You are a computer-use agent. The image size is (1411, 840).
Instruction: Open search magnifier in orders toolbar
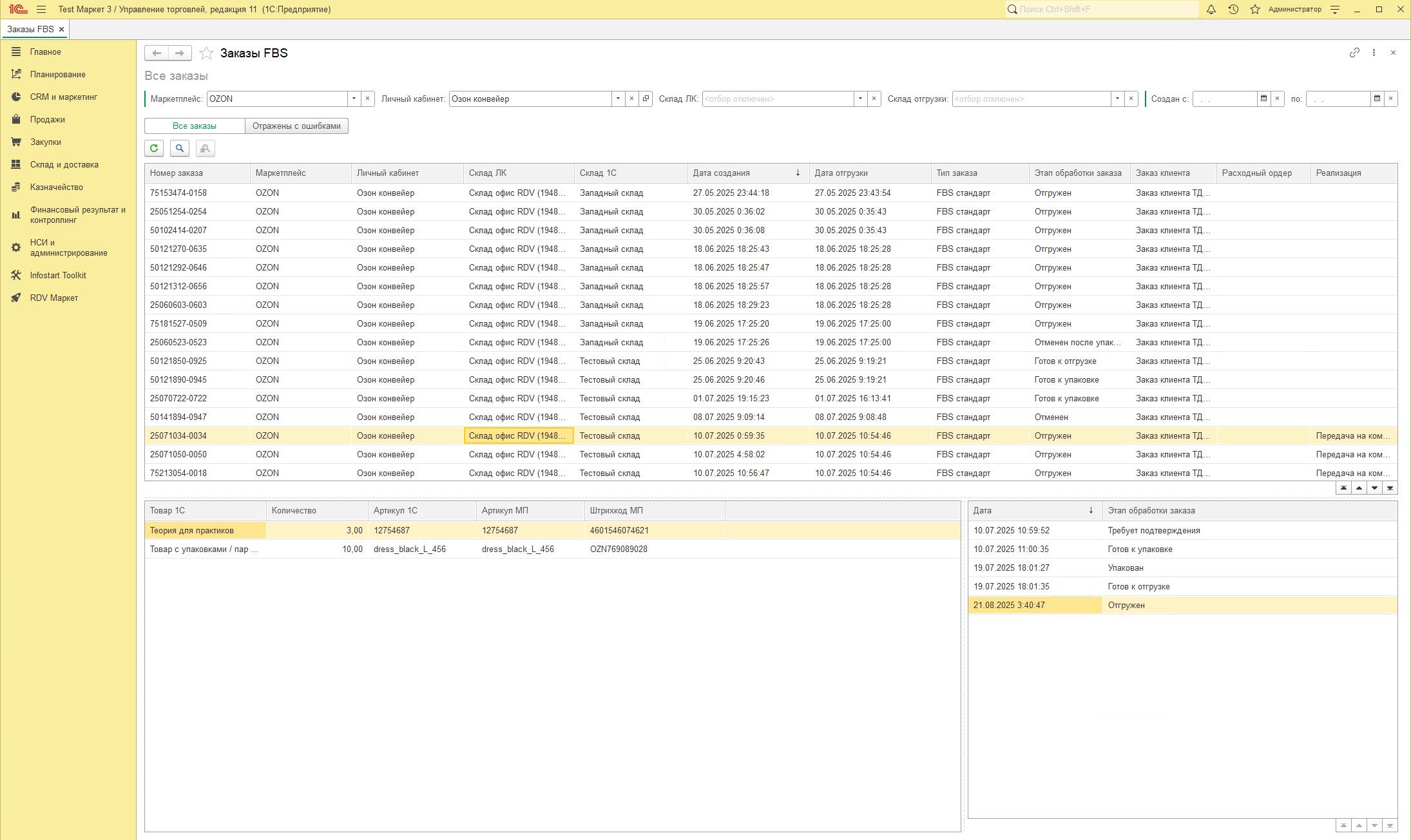point(180,148)
